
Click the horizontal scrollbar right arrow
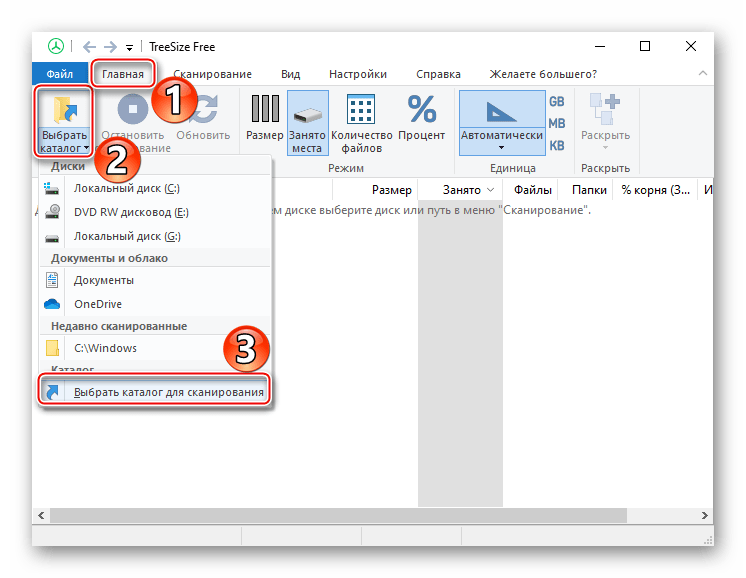coord(705,516)
